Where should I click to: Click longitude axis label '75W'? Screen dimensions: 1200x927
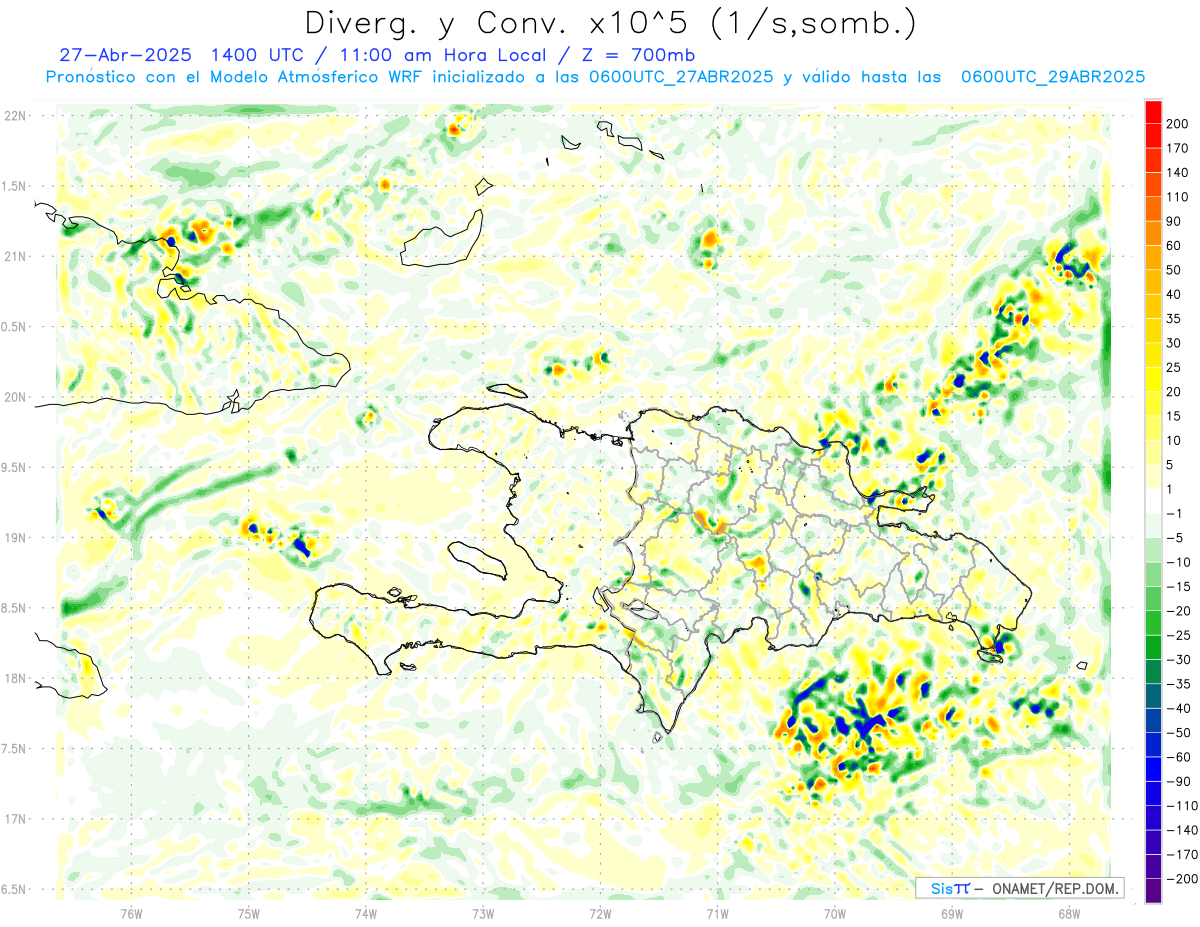click(x=249, y=914)
